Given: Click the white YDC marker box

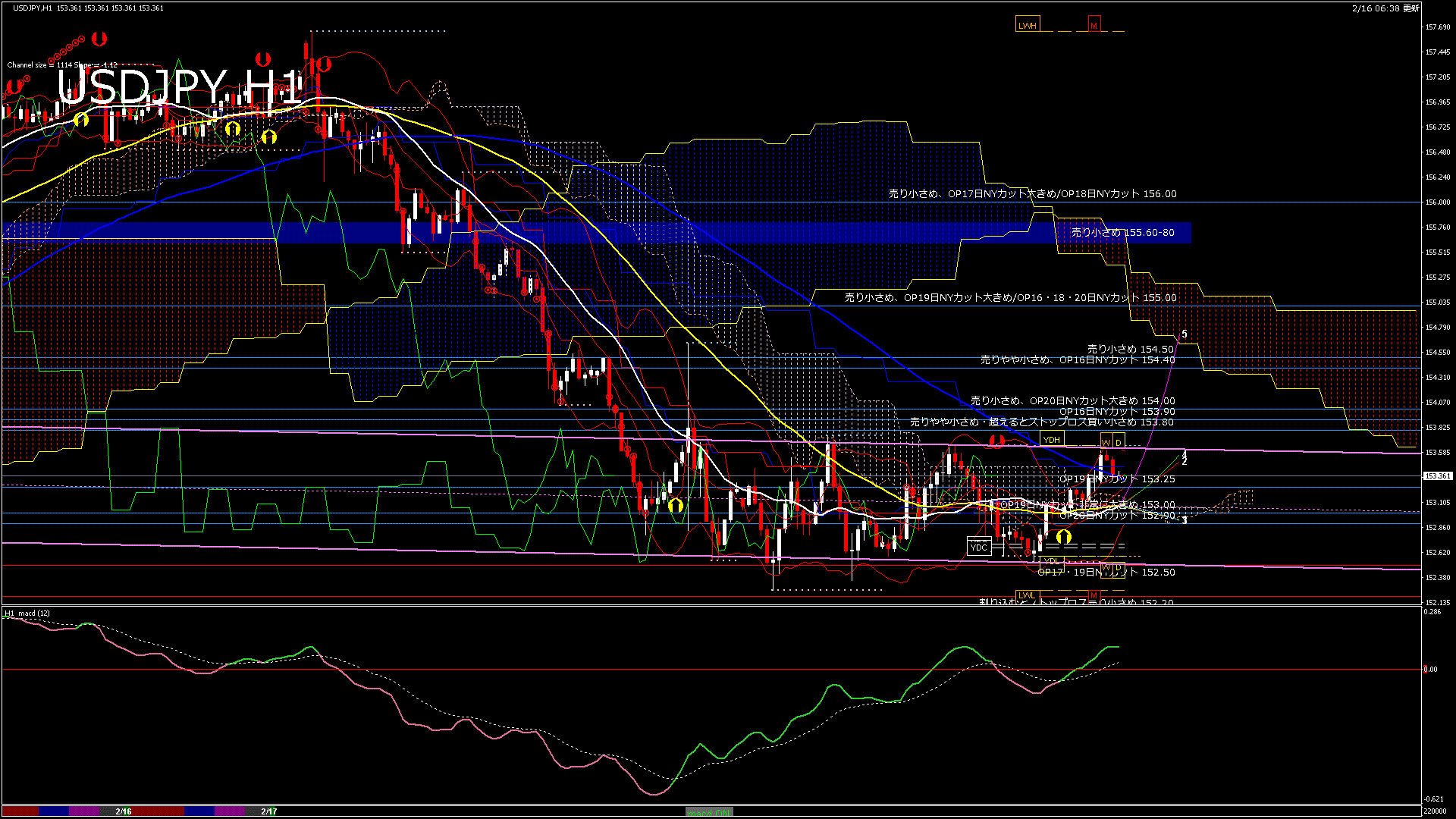Looking at the screenshot, I should [x=979, y=547].
